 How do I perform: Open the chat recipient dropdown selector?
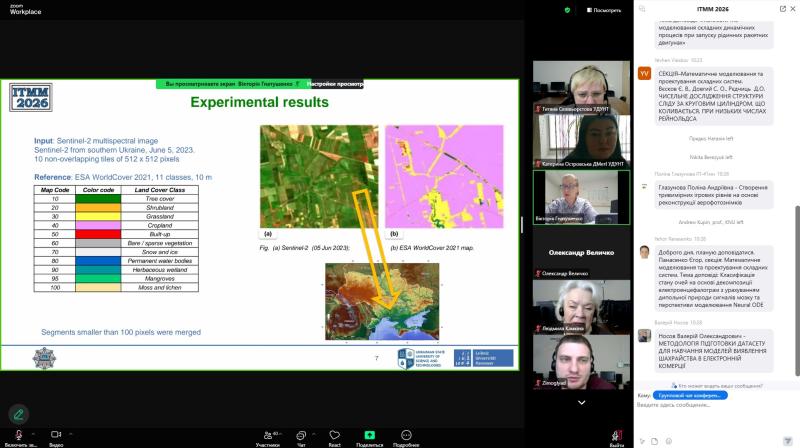pyautogui.click(x=692, y=395)
